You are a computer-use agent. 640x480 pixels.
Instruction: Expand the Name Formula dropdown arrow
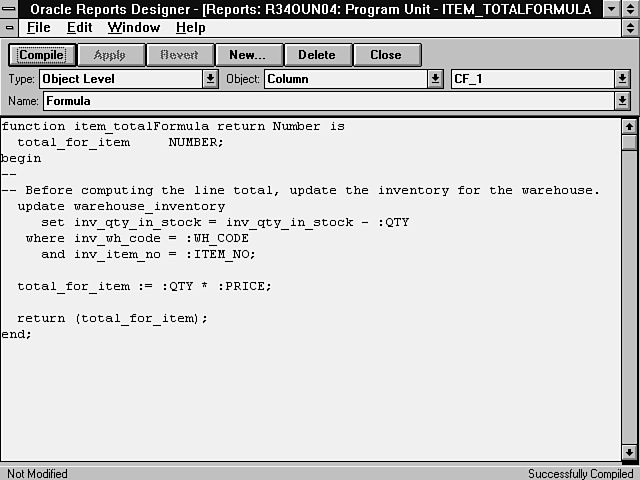point(622,100)
